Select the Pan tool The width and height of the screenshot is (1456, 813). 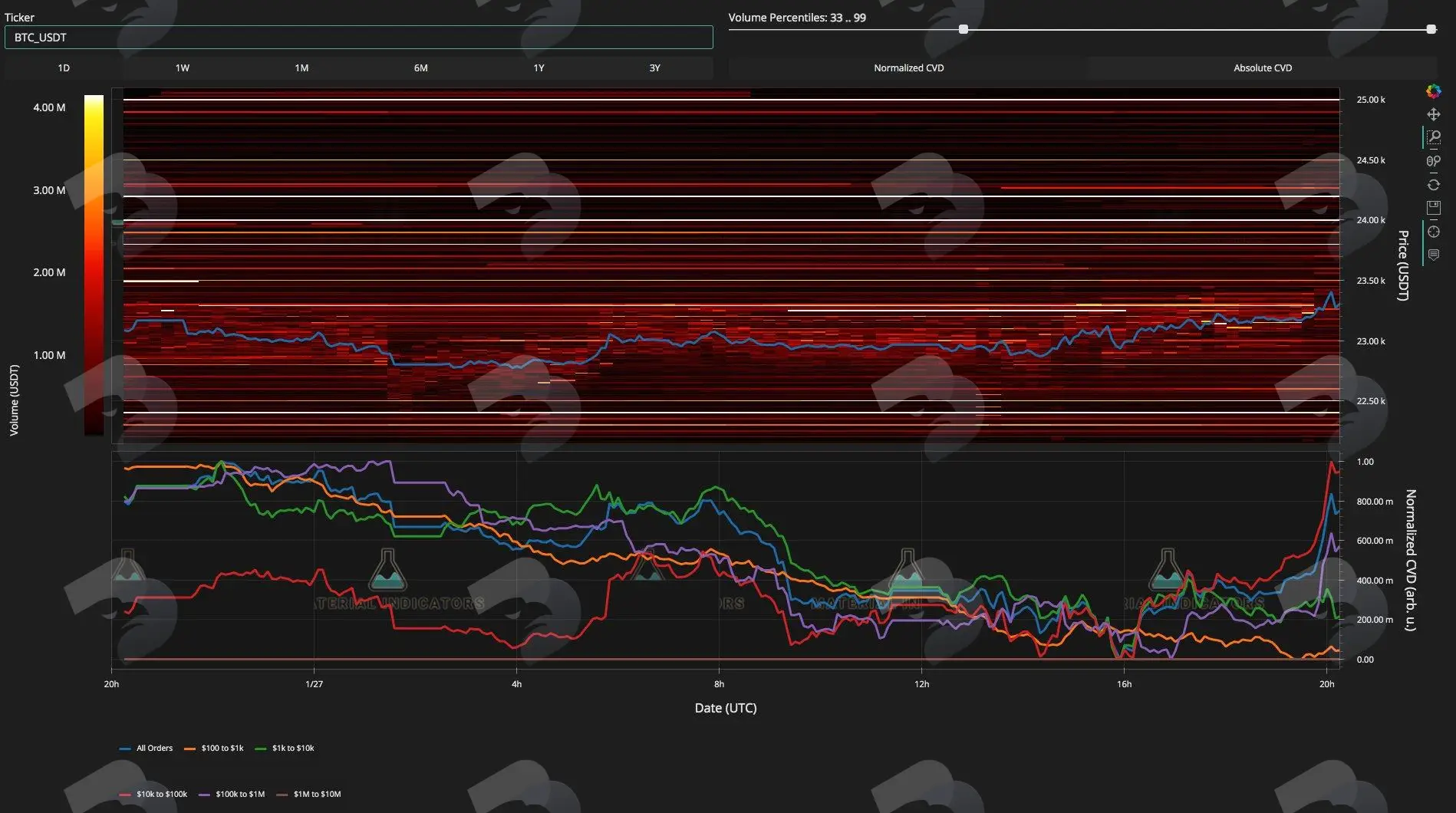(x=1433, y=114)
